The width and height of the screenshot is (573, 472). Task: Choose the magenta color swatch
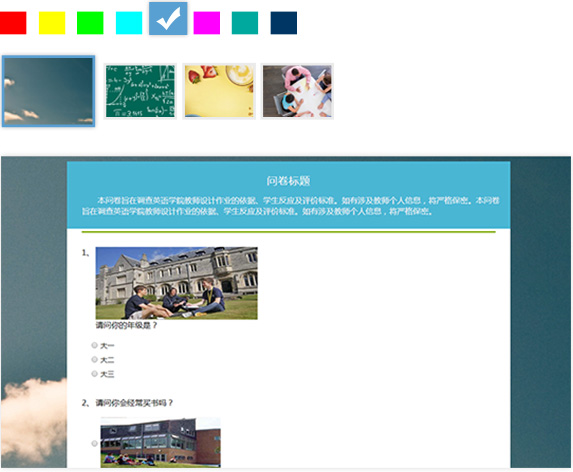pos(207,23)
